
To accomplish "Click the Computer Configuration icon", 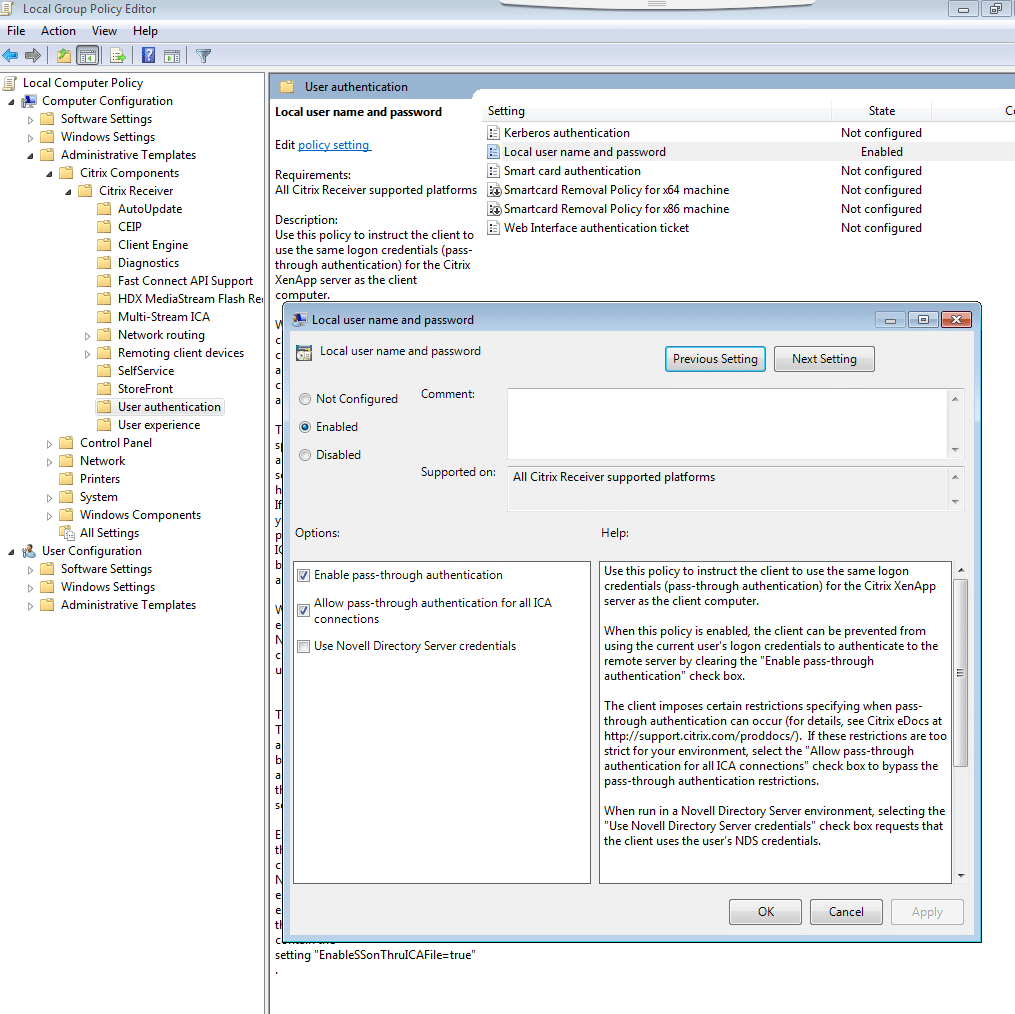I will click(28, 101).
